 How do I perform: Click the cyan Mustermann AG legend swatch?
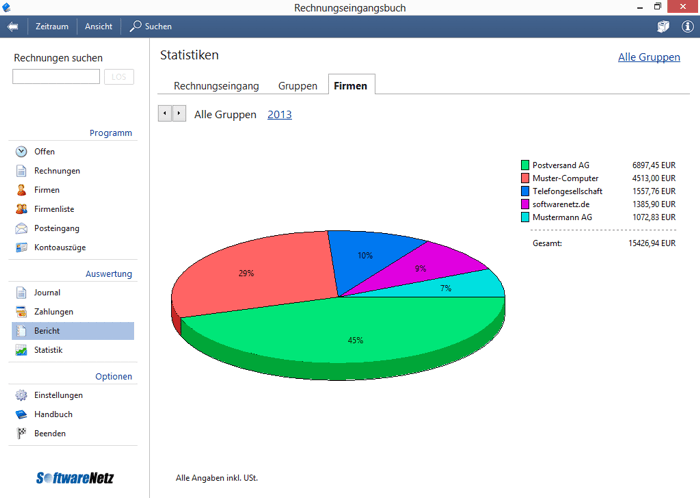pos(525,217)
